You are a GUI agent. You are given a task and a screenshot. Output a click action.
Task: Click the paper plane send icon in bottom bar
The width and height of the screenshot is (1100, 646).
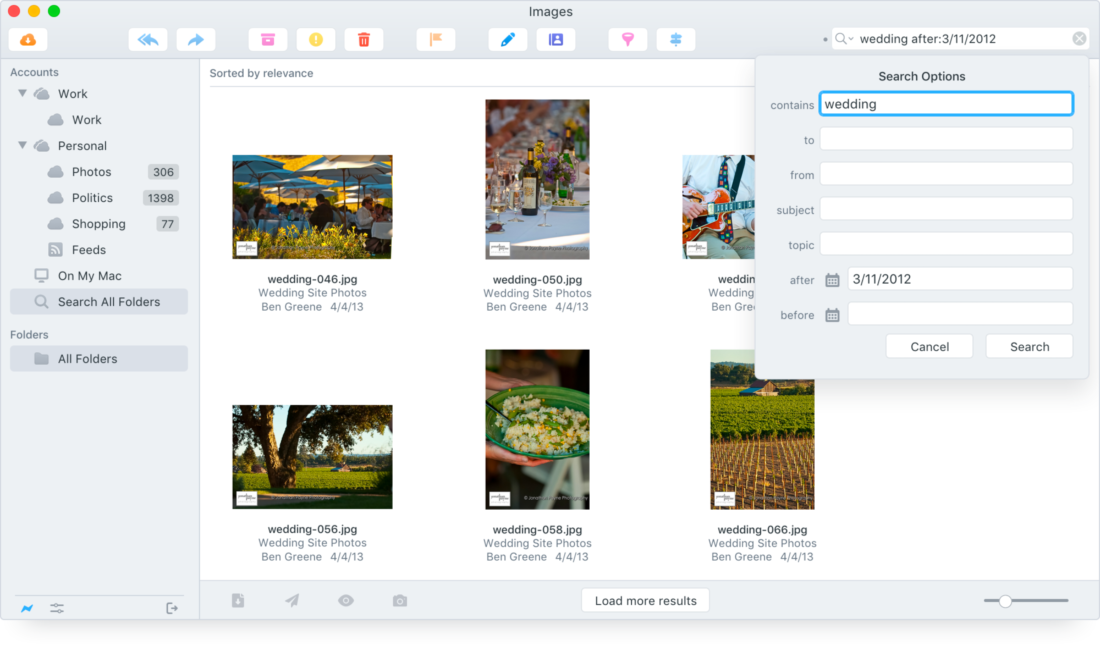click(x=292, y=600)
